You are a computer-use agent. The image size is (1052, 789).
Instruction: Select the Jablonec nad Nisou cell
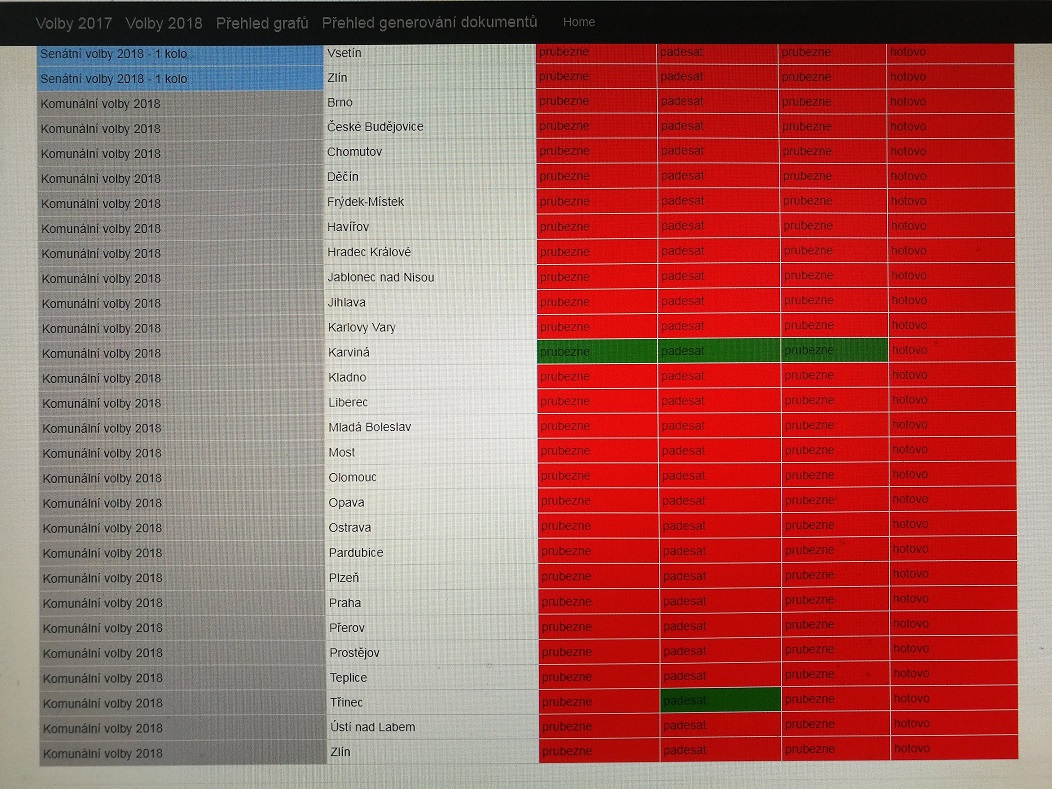point(429,278)
